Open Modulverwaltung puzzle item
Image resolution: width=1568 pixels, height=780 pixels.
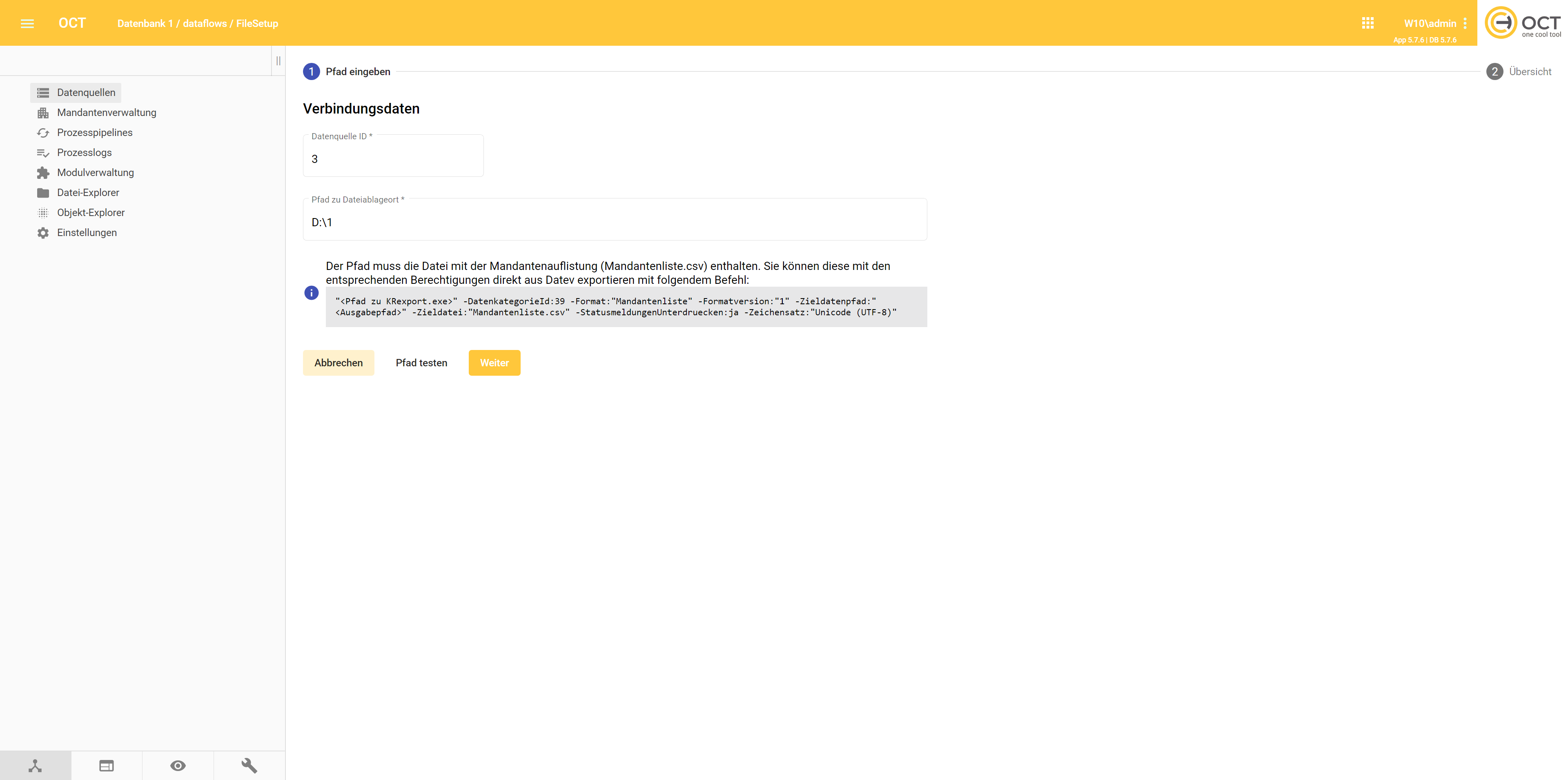click(x=95, y=172)
